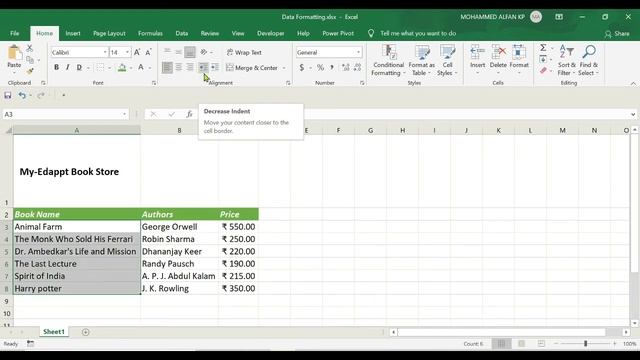Apply Accounting Number Format dollar icon
Viewport: 640px width, 360px height.
pos(302,67)
